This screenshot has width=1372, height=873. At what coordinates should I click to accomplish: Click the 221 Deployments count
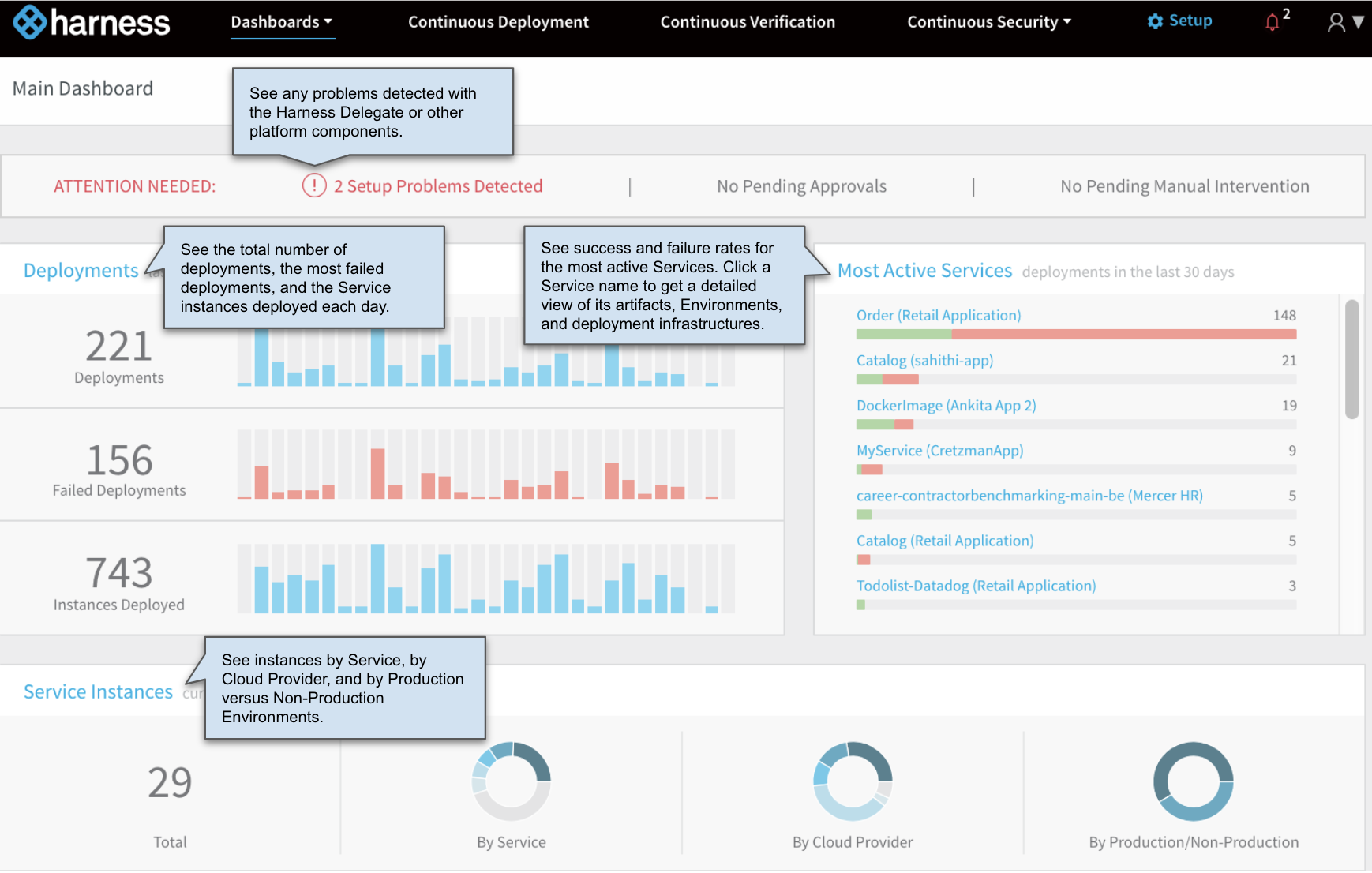118,346
